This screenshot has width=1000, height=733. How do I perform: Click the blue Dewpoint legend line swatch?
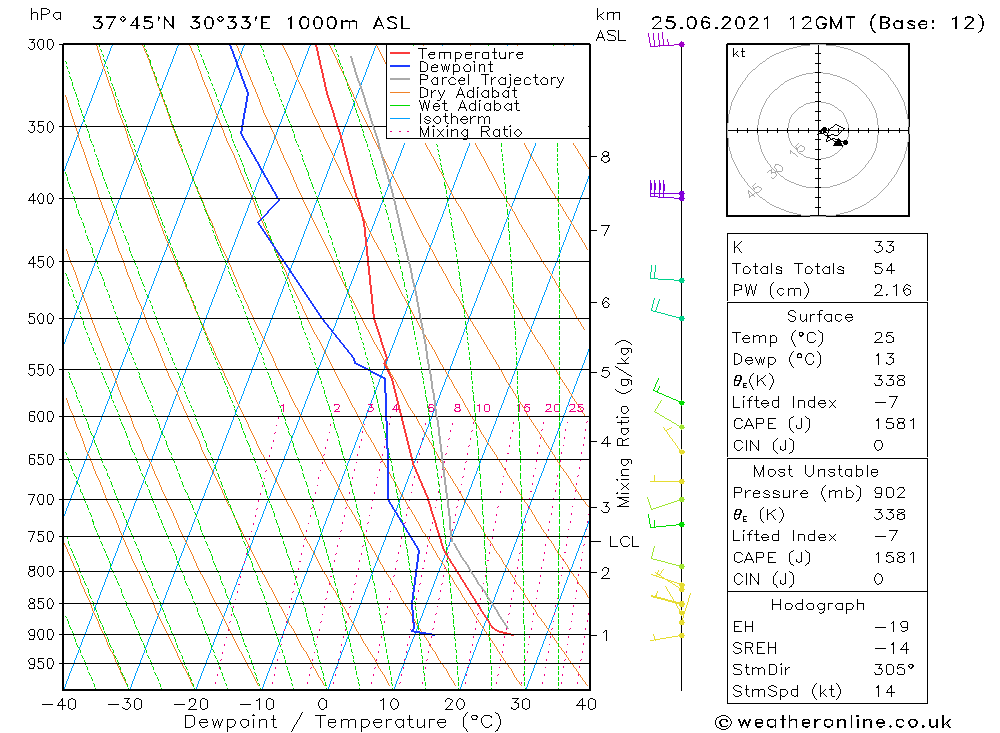pyautogui.click(x=400, y=66)
